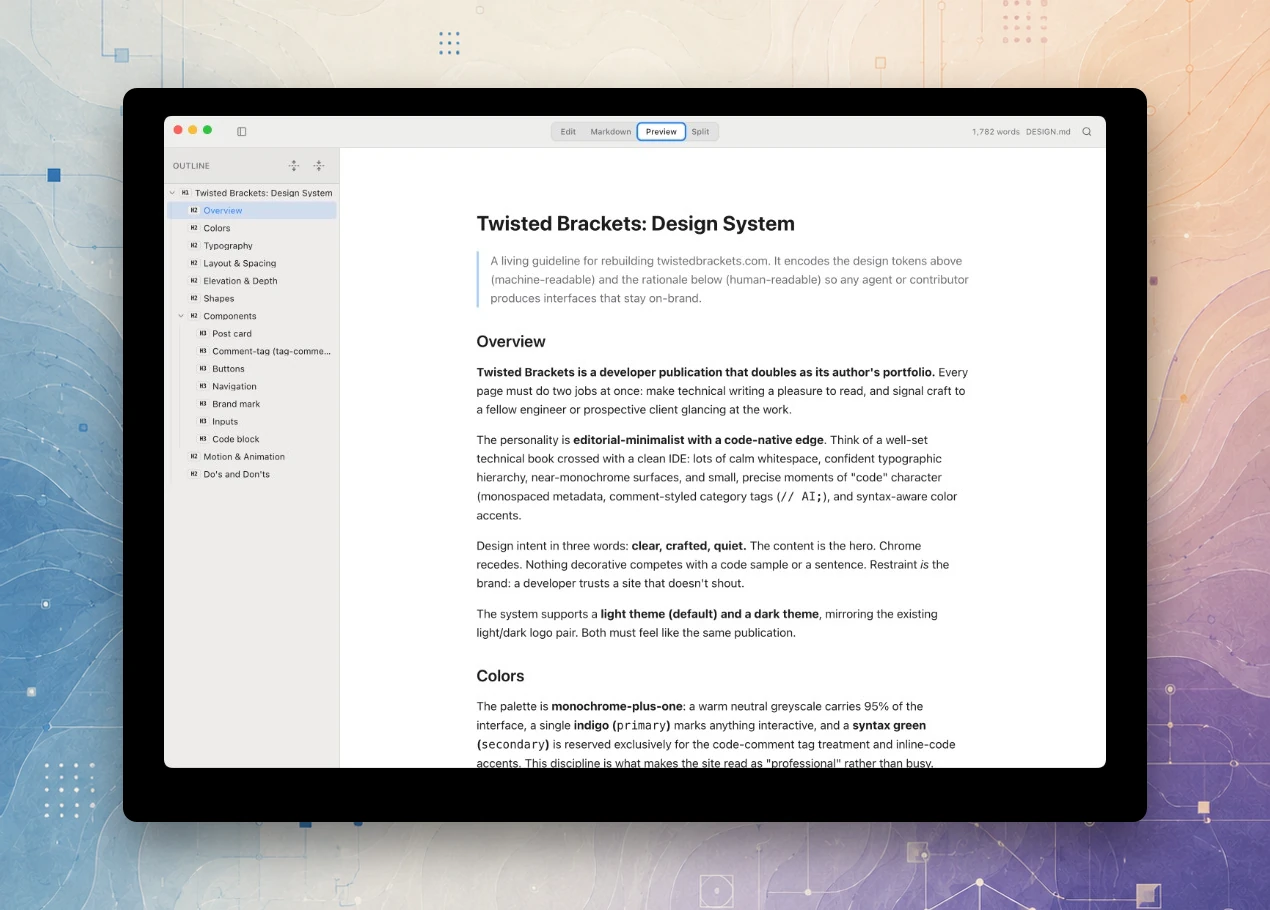Click the bold 'monochrome-plus-one' text

tap(617, 706)
